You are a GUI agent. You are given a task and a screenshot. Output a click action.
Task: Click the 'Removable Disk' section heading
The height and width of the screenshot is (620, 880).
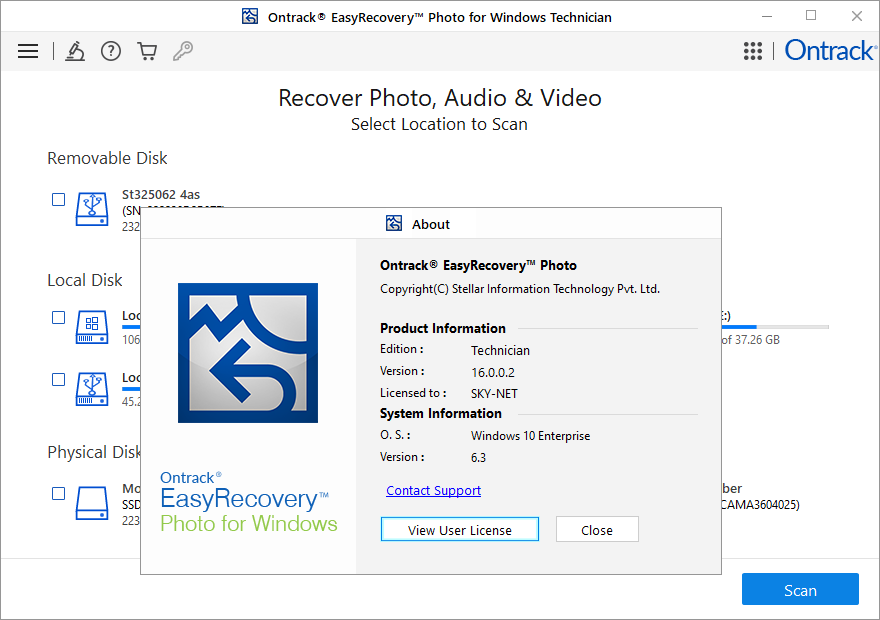pyautogui.click(x=107, y=158)
